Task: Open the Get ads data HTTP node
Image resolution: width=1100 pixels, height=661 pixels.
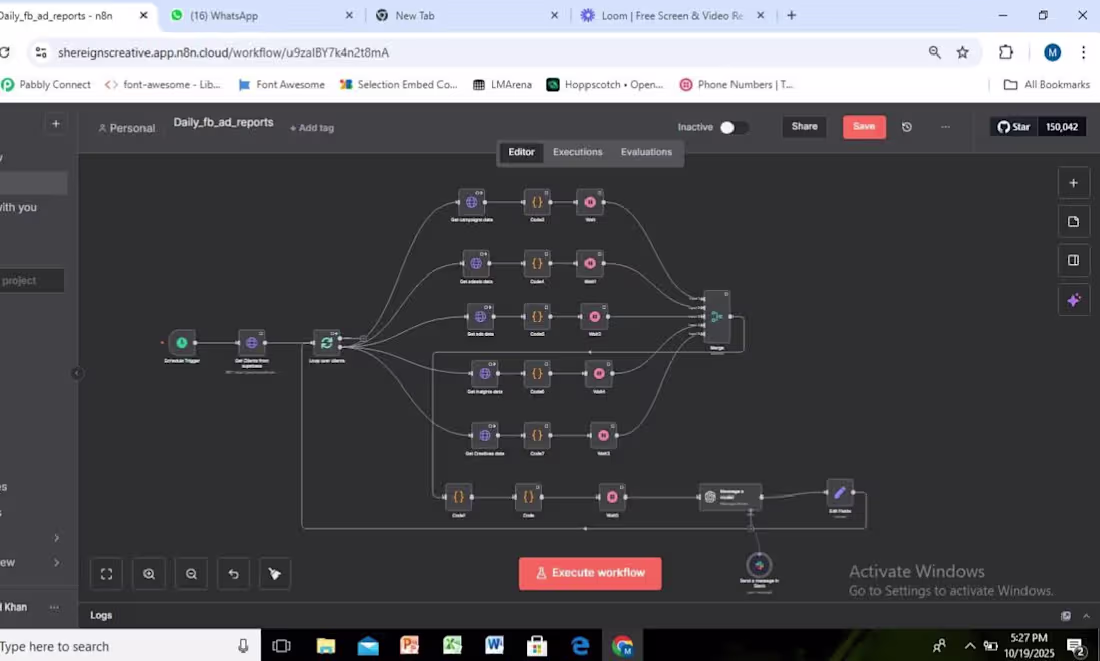Action: [480, 316]
